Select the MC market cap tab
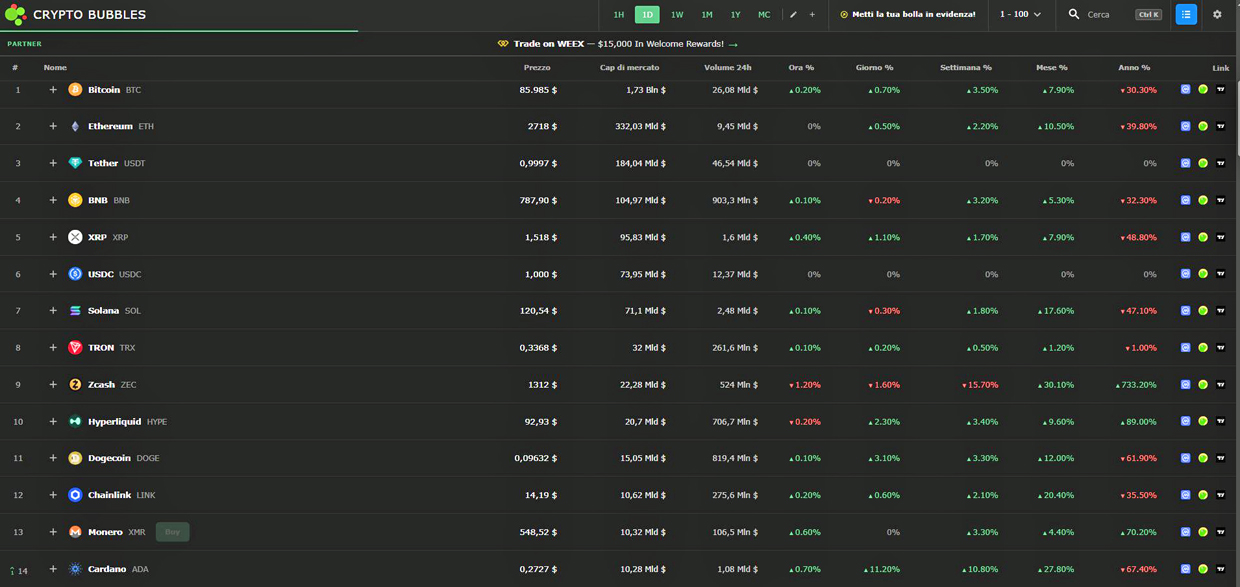This screenshot has width=1240, height=587. click(x=764, y=15)
